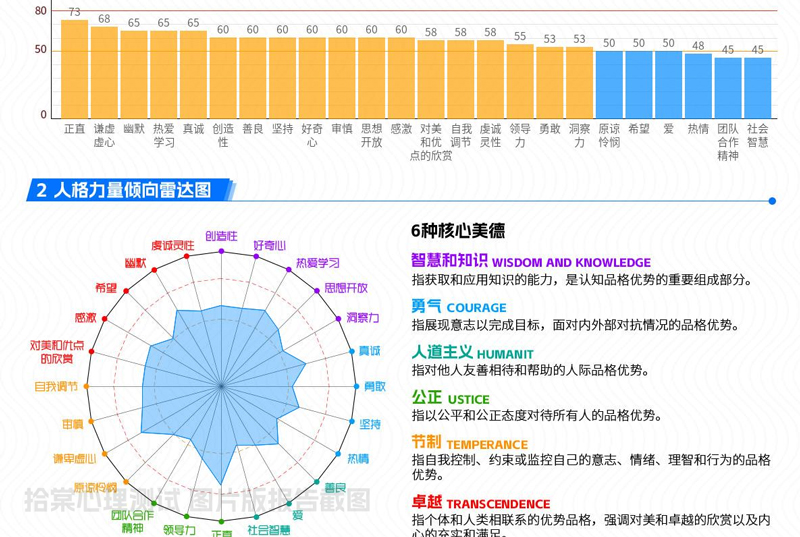Click the 领导力 bar in the bar chart

520,82
